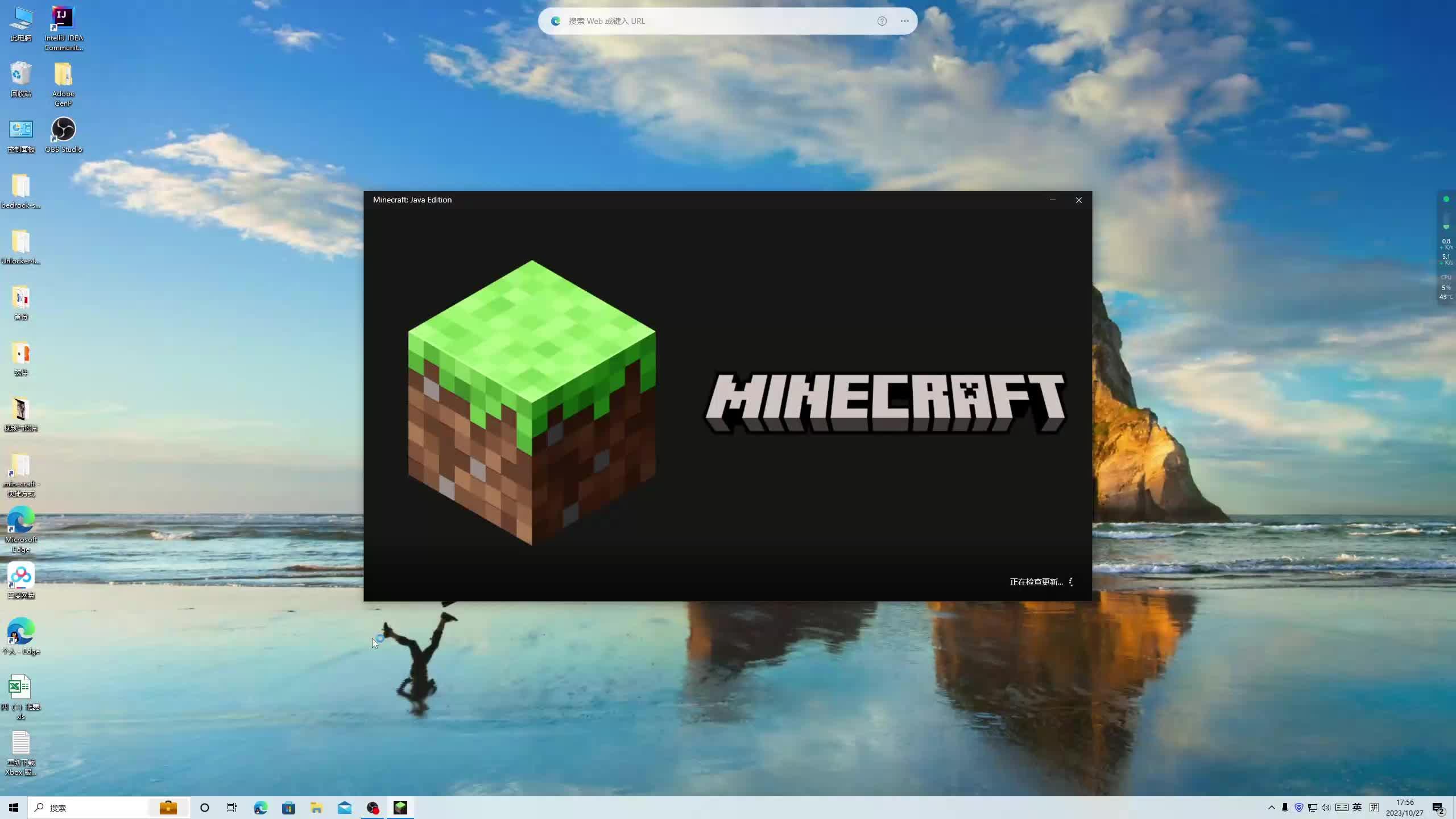Select the IntelliJ IDEA Community desktop shortcut
The width and height of the screenshot is (1456, 819).
64,28
